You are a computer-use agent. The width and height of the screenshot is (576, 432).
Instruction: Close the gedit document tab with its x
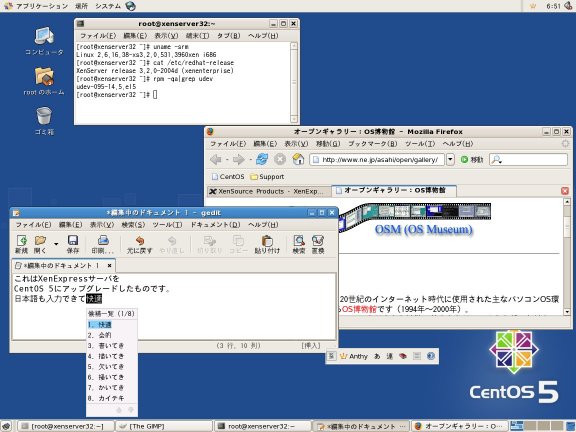pyautogui.click(x=109, y=265)
